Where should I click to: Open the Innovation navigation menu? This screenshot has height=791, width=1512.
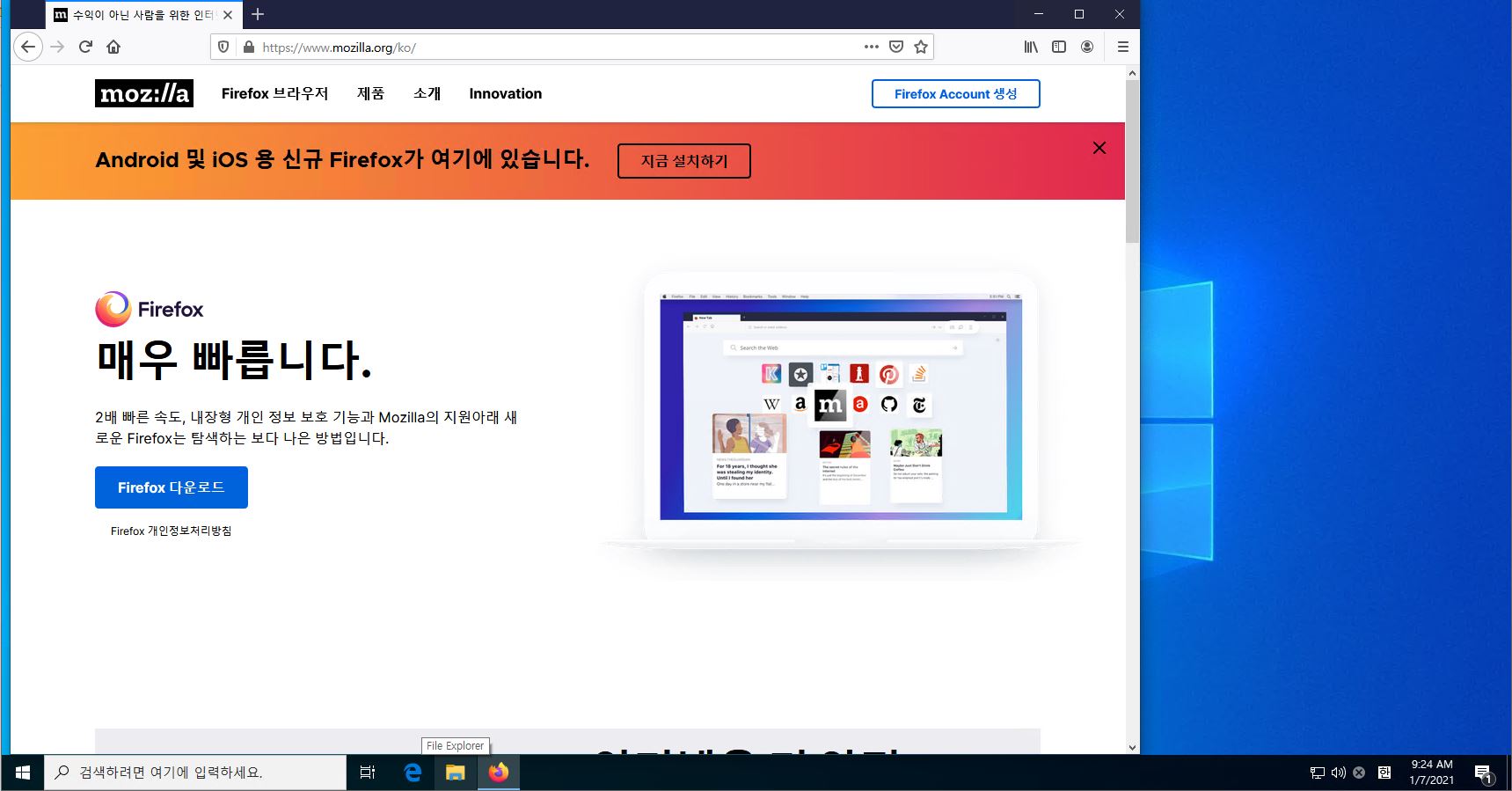[506, 93]
